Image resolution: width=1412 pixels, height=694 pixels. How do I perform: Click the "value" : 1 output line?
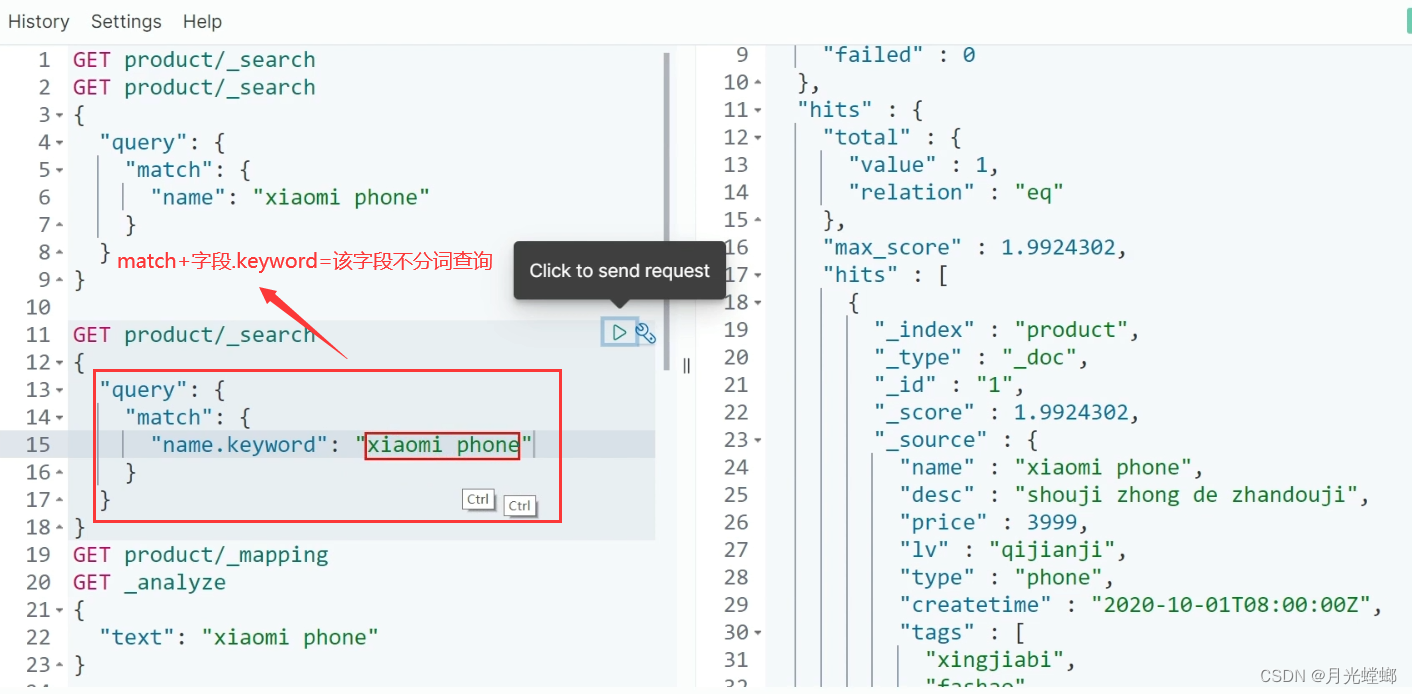pos(924,165)
